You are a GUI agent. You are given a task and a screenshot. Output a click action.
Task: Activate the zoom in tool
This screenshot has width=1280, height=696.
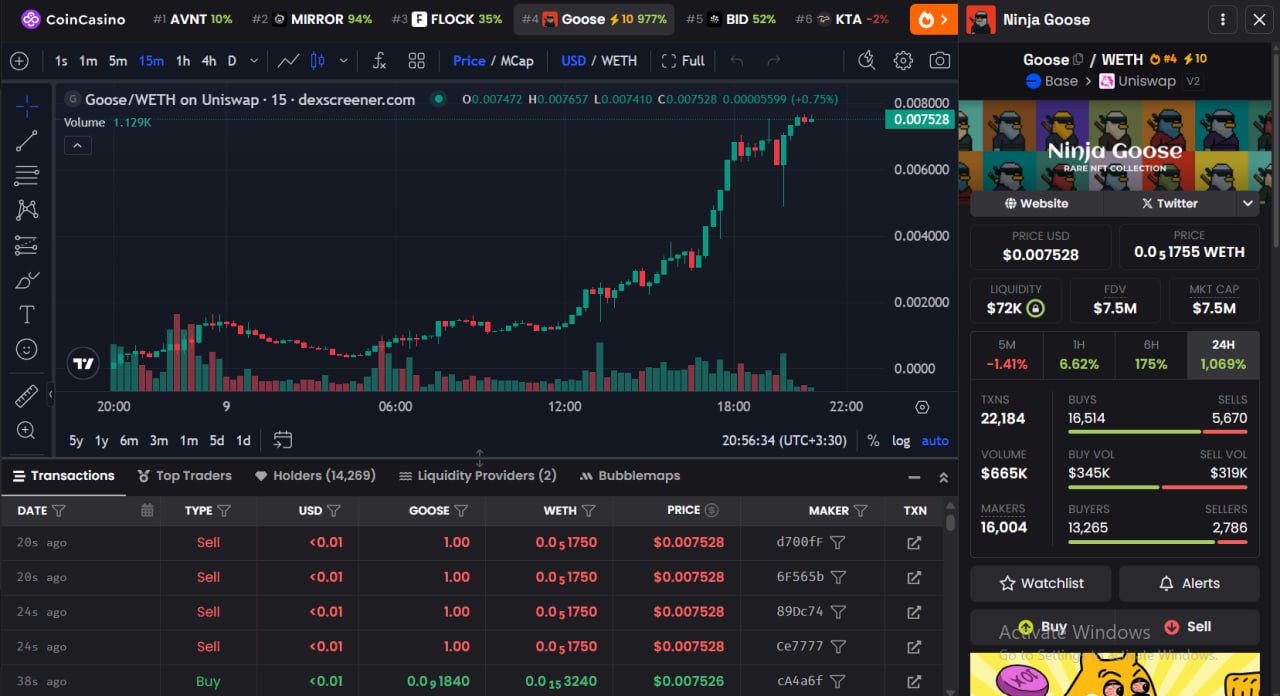tap(27, 430)
